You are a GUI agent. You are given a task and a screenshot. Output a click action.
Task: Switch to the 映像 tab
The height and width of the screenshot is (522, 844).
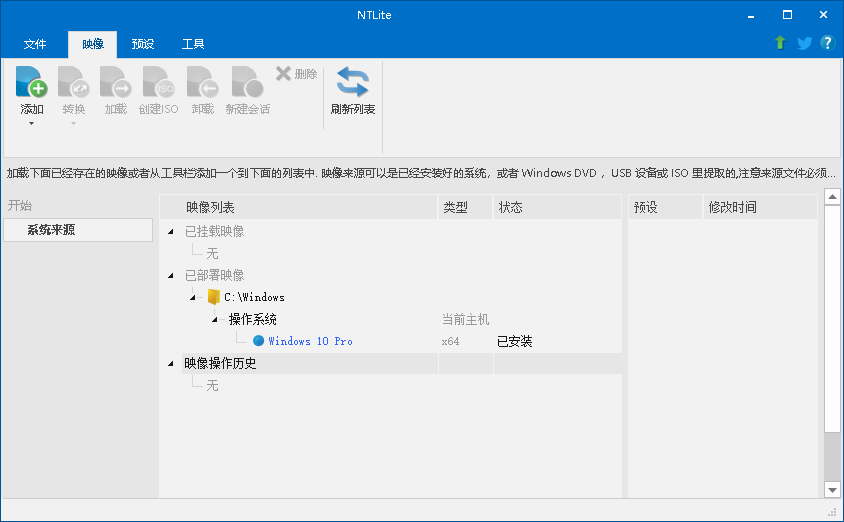click(93, 44)
